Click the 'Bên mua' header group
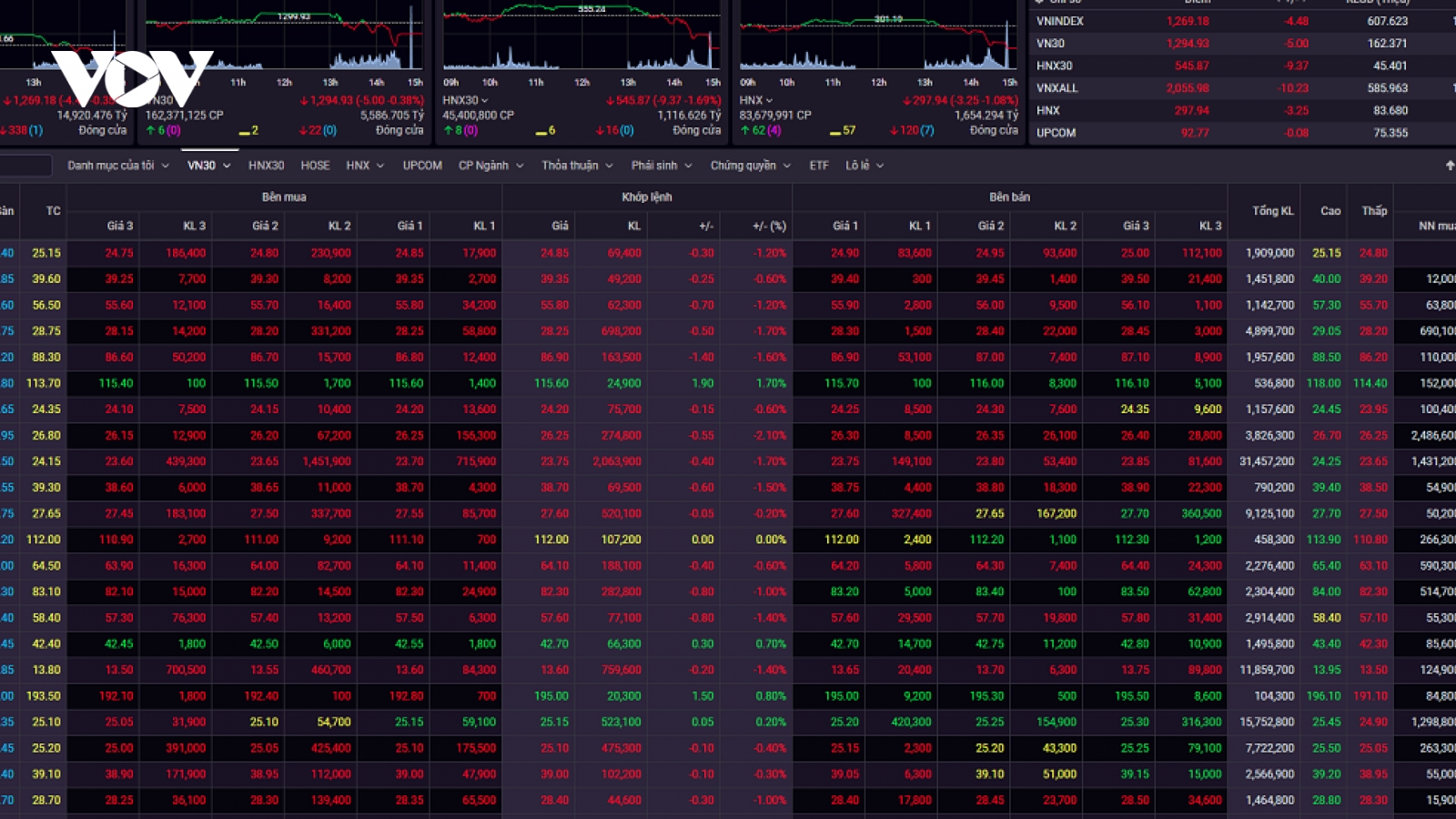 [284, 197]
